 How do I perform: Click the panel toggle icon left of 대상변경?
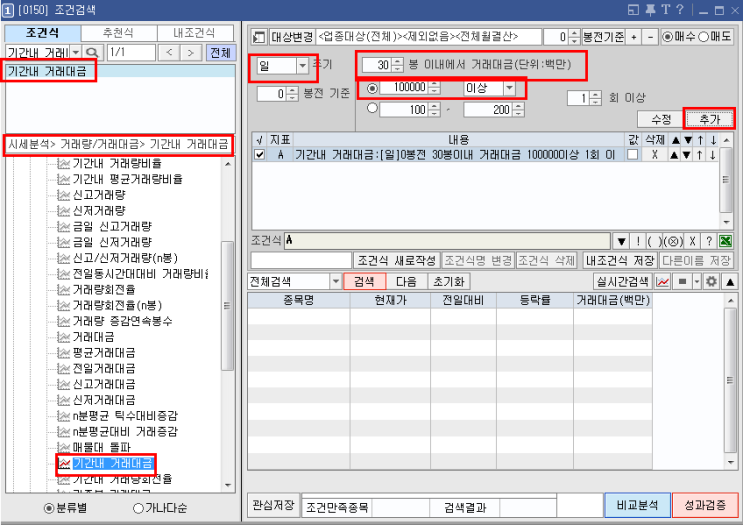pos(259,37)
